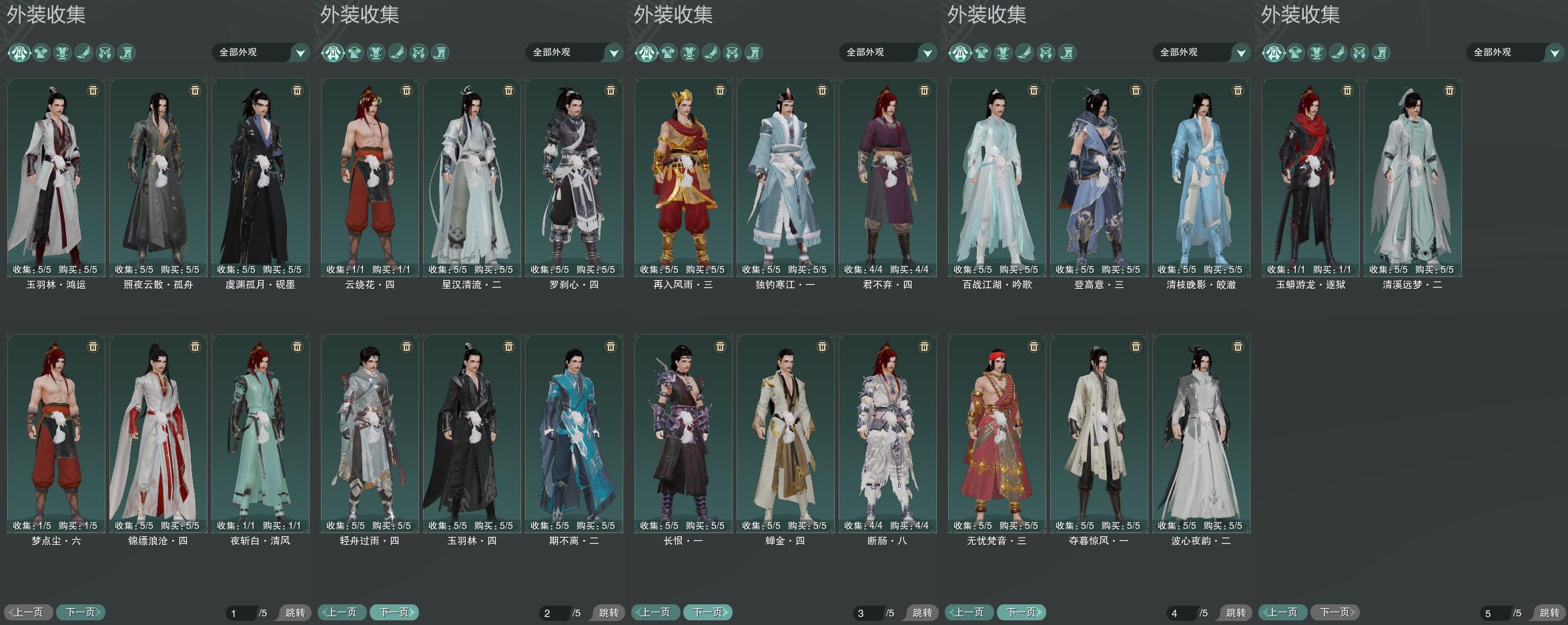Expand 全部外观 dropdown arrow in page 3 panel
Screen dimensions: 1568x625
click(x=927, y=52)
